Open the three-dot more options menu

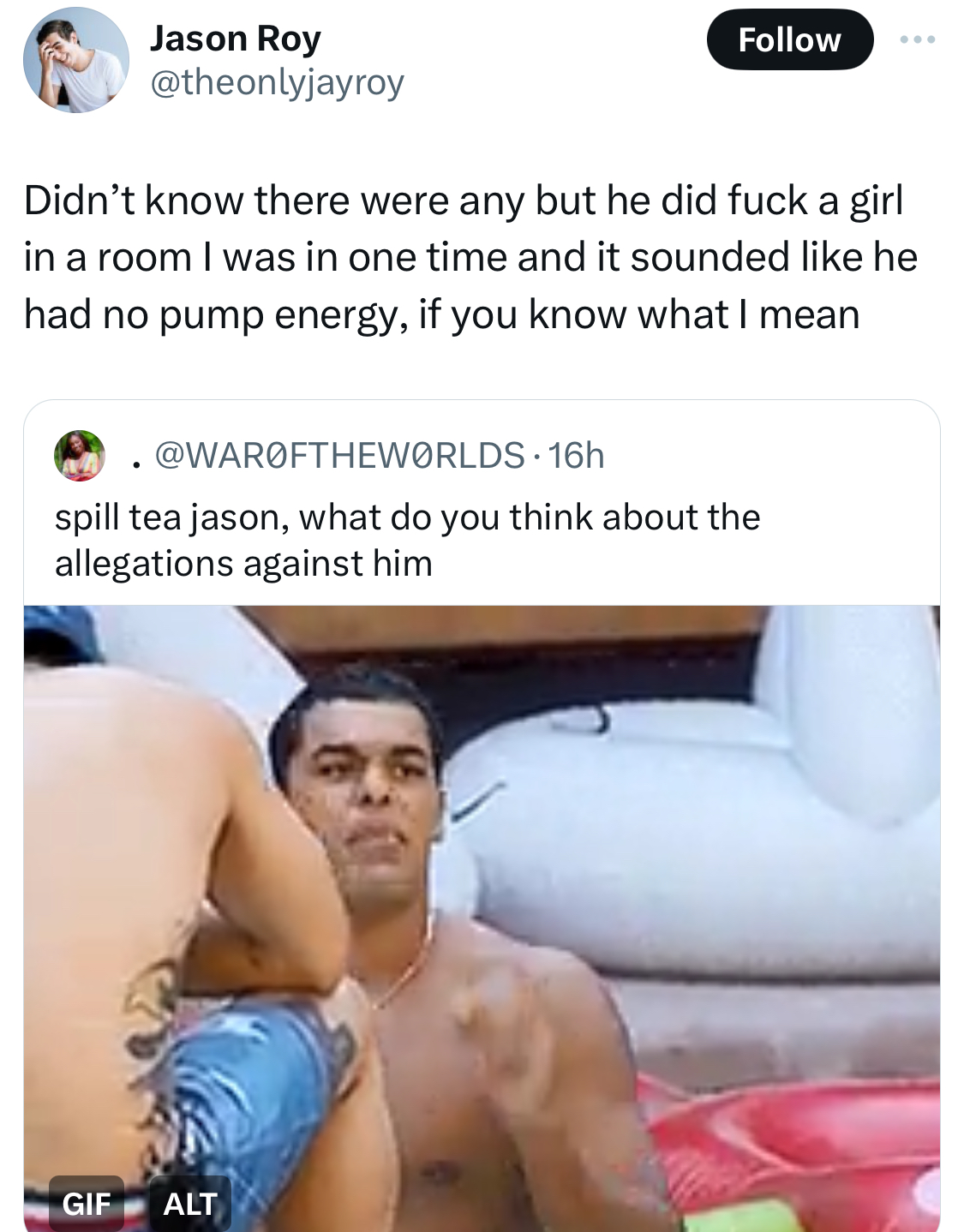point(918,39)
